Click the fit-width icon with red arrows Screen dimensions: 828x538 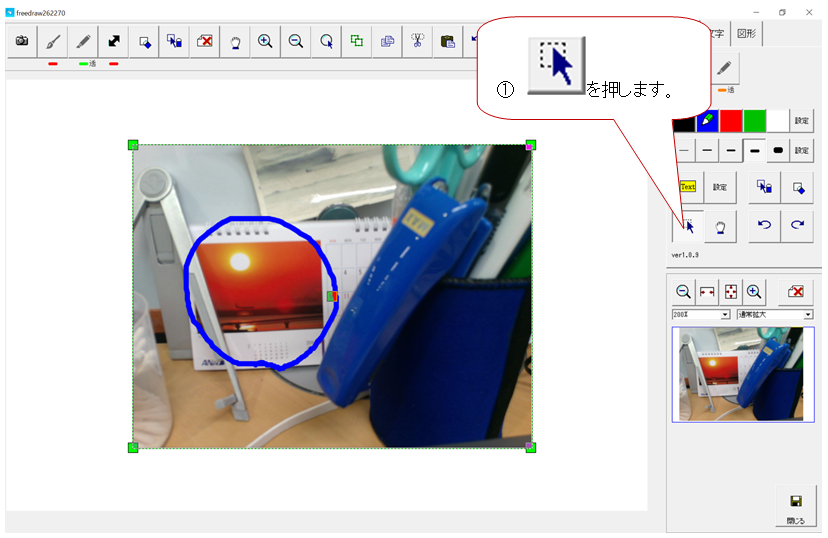pyautogui.click(x=707, y=292)
